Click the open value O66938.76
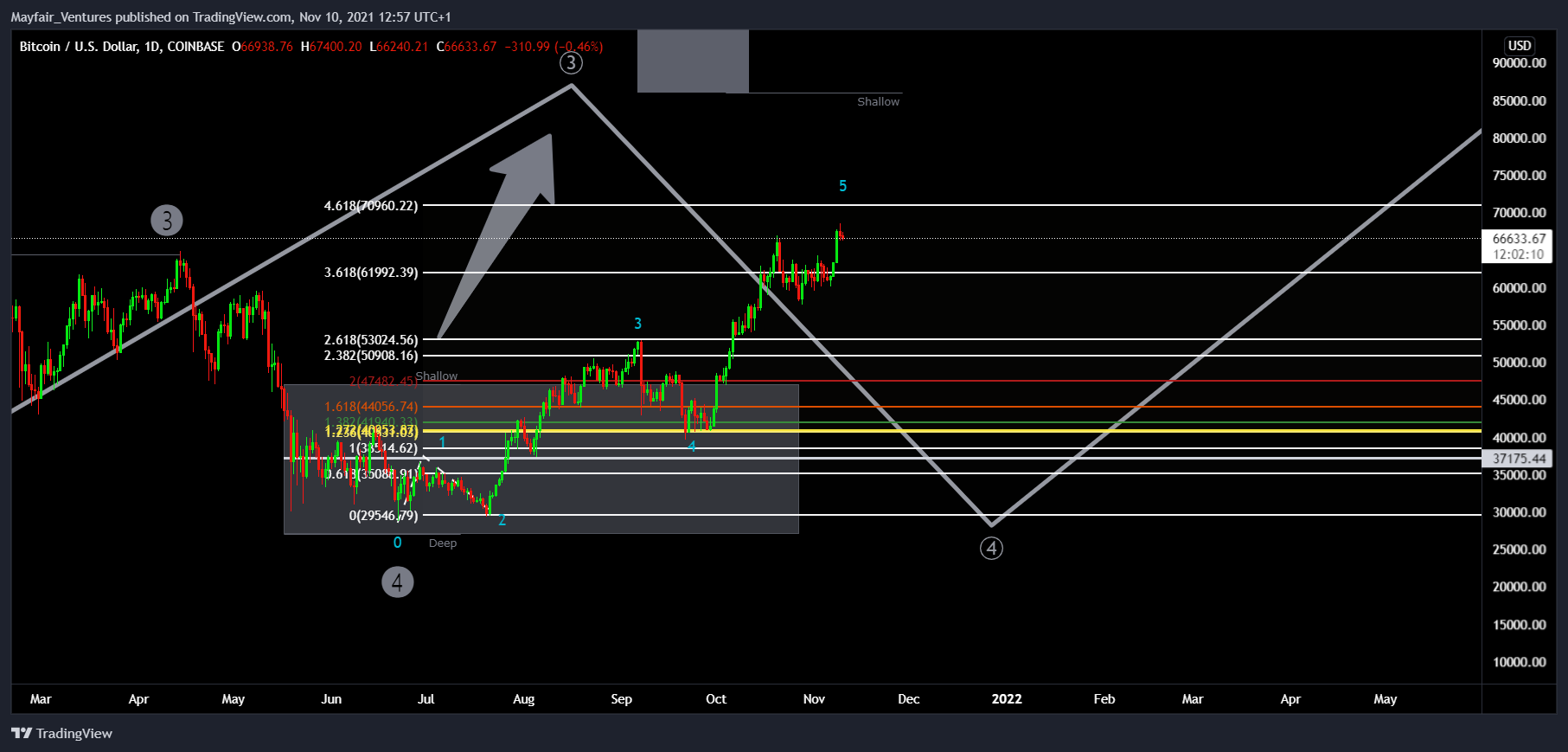The width and height of the screenshot is (1568, 752). (x=262, y=47)
